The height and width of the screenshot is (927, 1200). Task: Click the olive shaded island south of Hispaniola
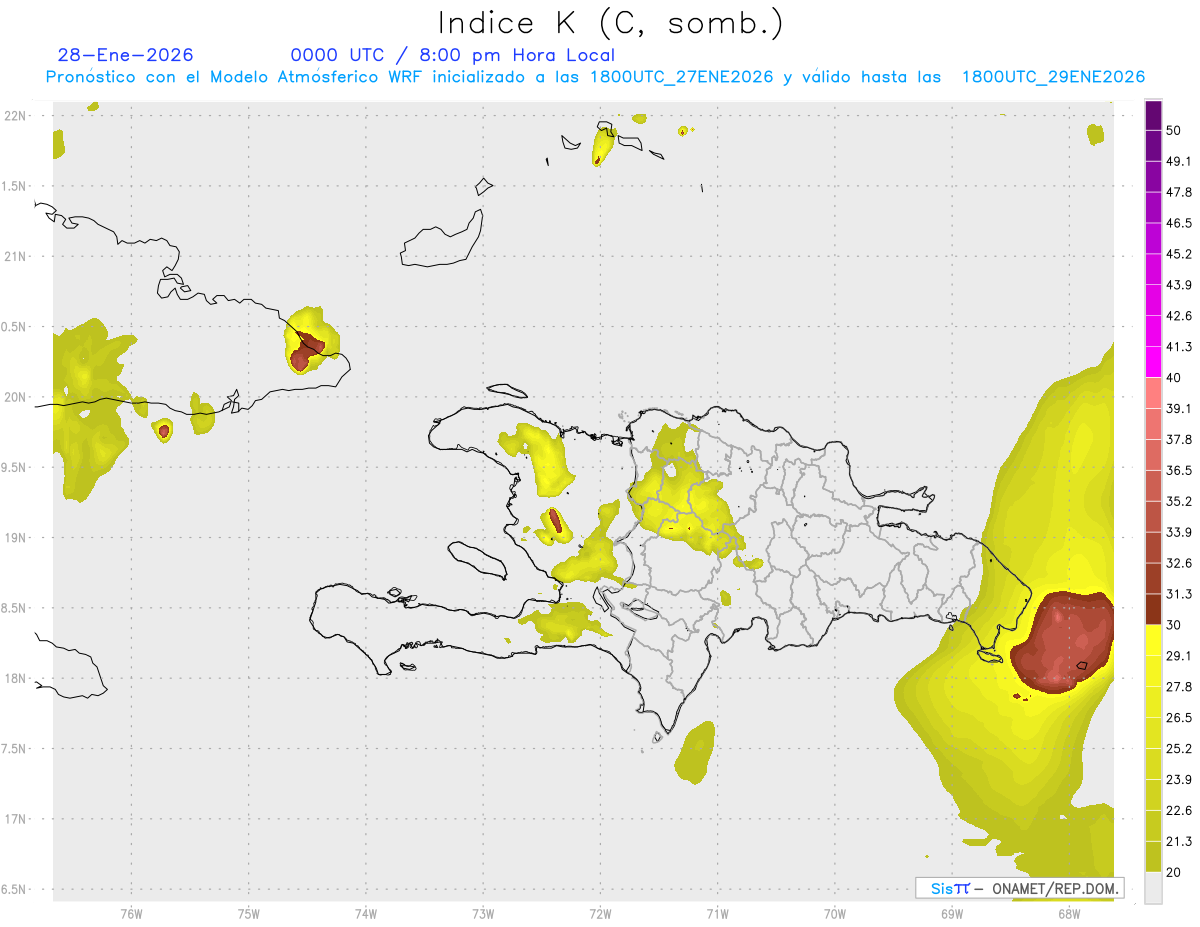coord(695,752)
